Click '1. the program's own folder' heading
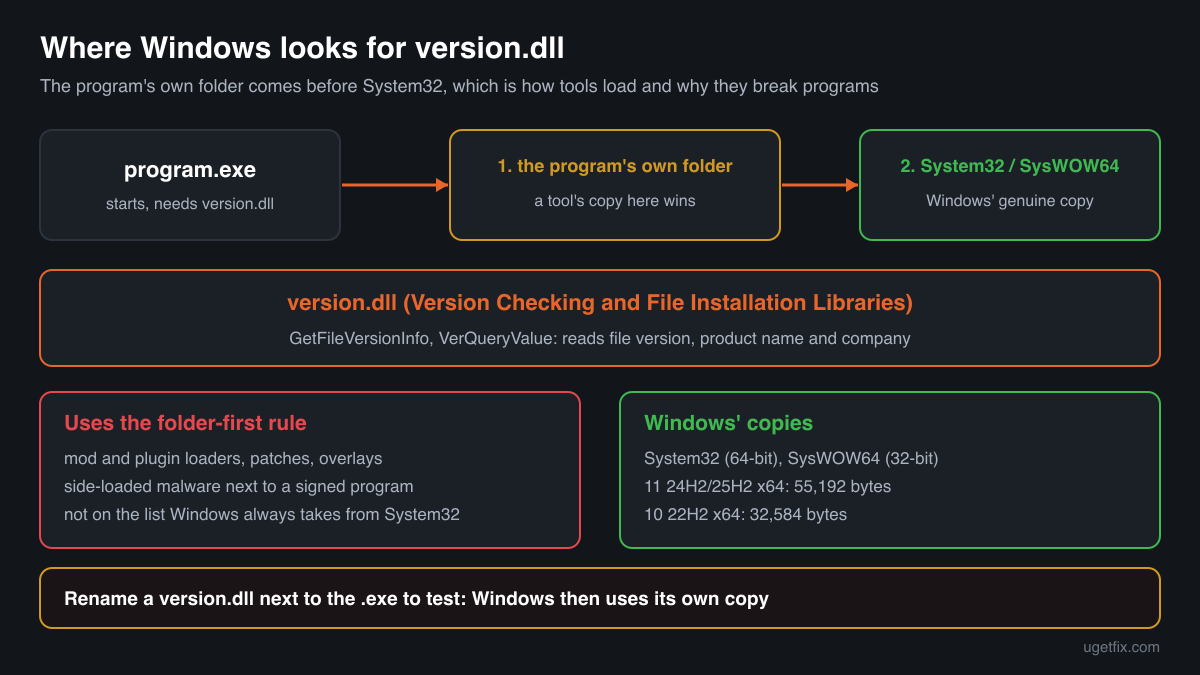The height and width of the screenshot is (675, 1200). 615,166
